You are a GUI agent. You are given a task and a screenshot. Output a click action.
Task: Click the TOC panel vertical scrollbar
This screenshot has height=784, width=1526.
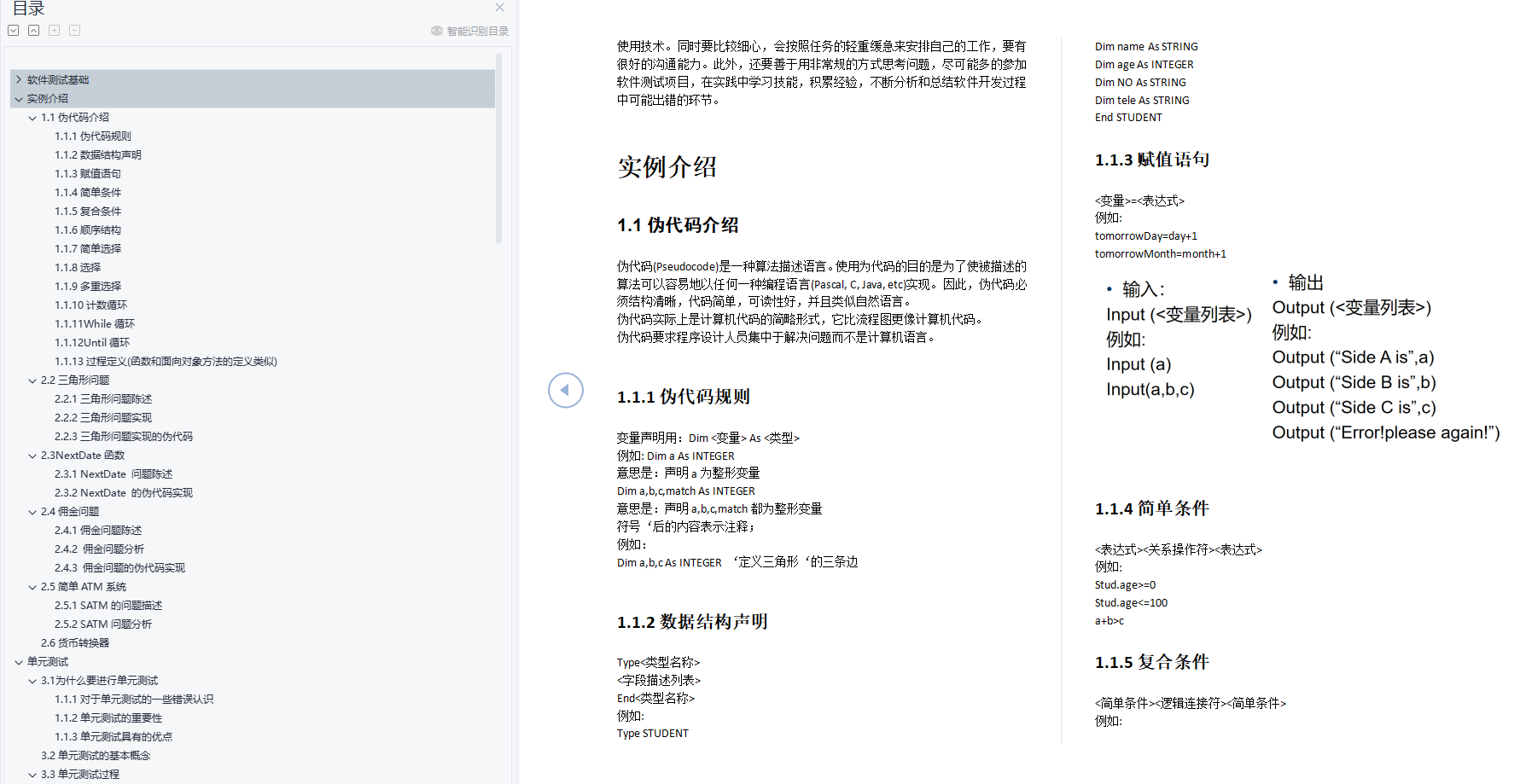[498, 145]
